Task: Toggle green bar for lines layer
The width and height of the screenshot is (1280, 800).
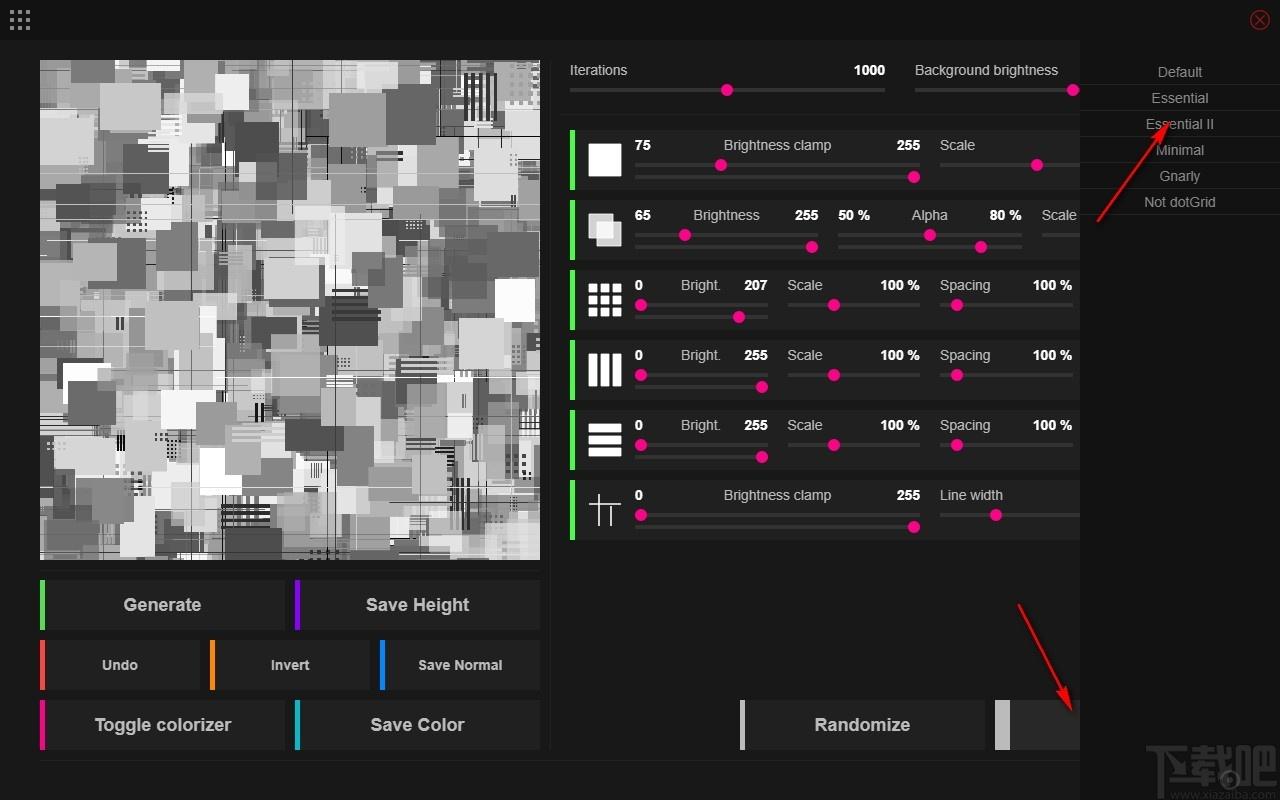Action: point(572,510)
